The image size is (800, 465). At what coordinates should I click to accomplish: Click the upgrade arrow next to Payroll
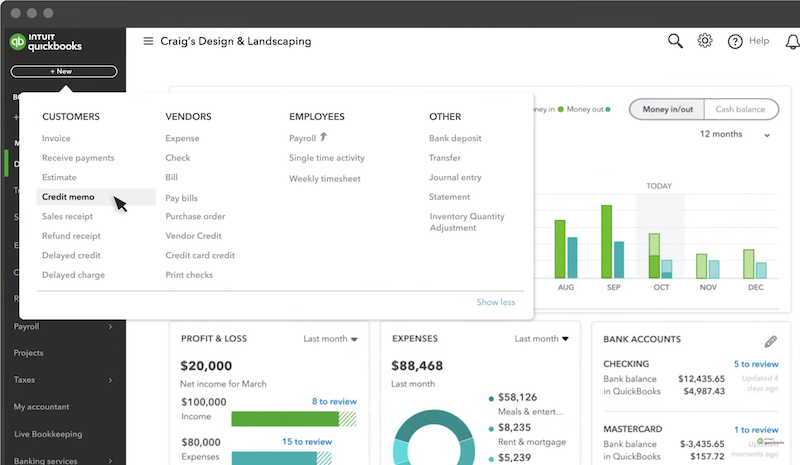(x=324, y=138)
